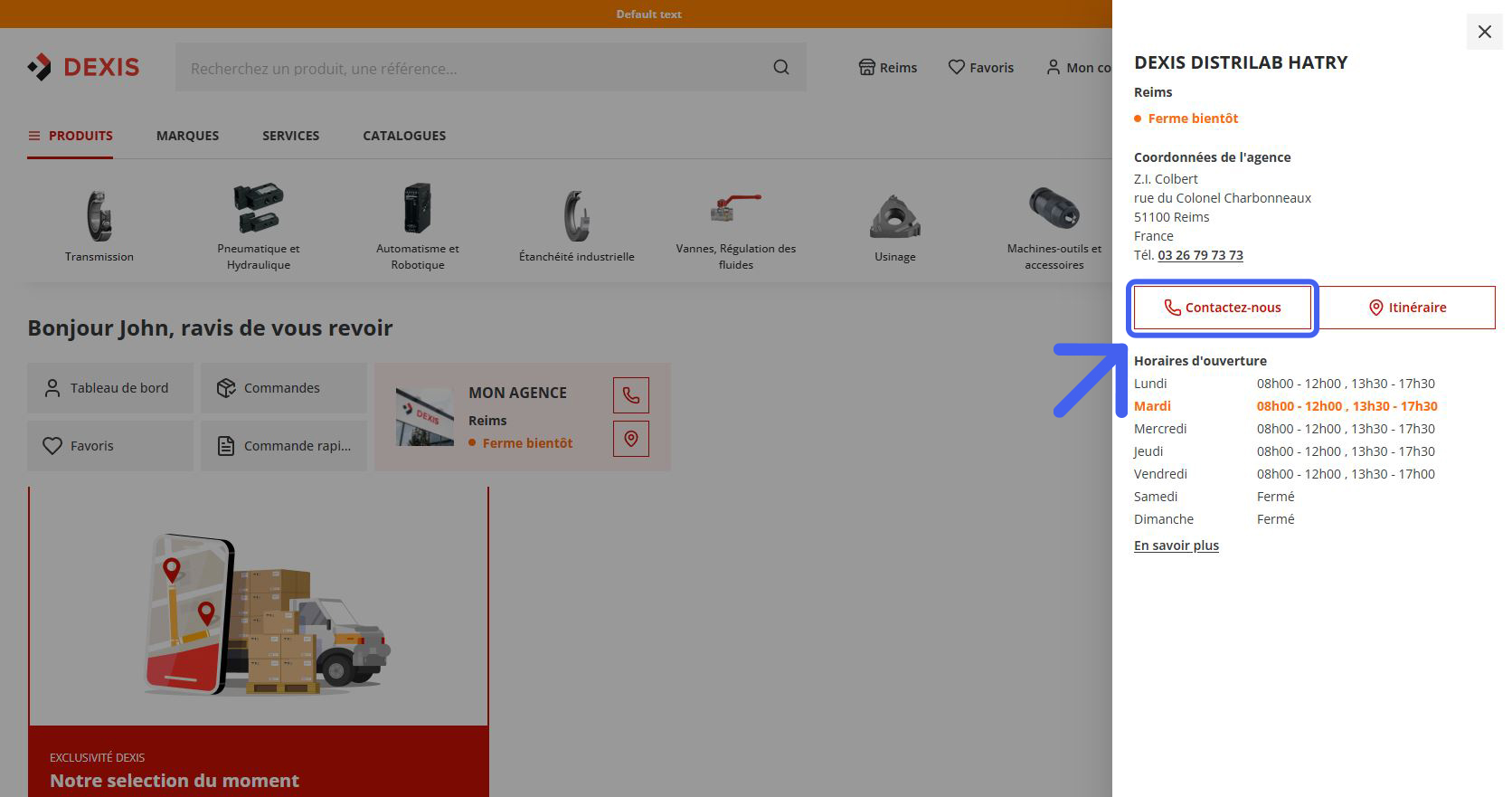The image size is (1512, 797).
Task: Open the Mon compte menu
Action: point(1079,68)
